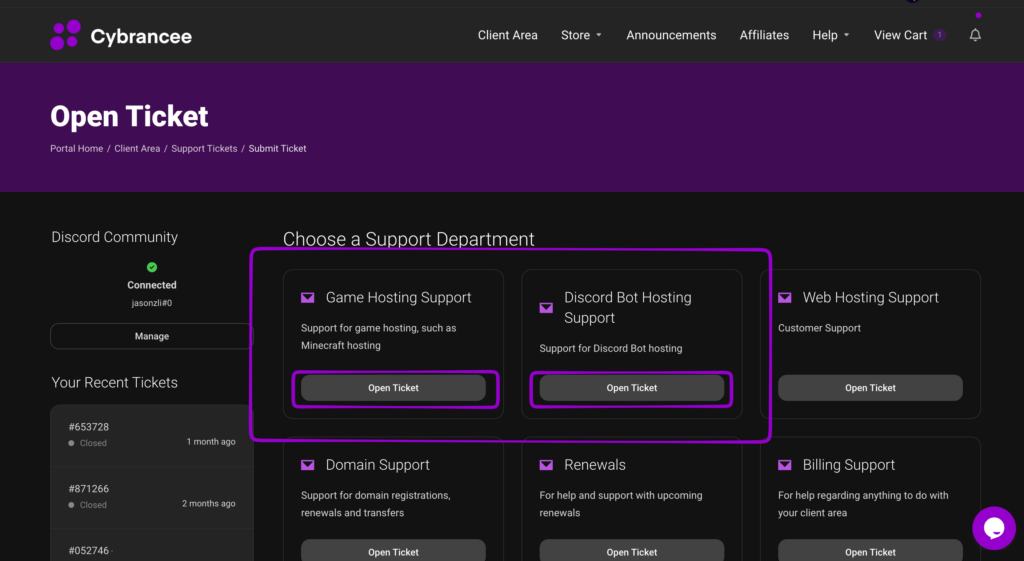Click the cart item count badge
1024x561 pixels.
tap(939, 35)
